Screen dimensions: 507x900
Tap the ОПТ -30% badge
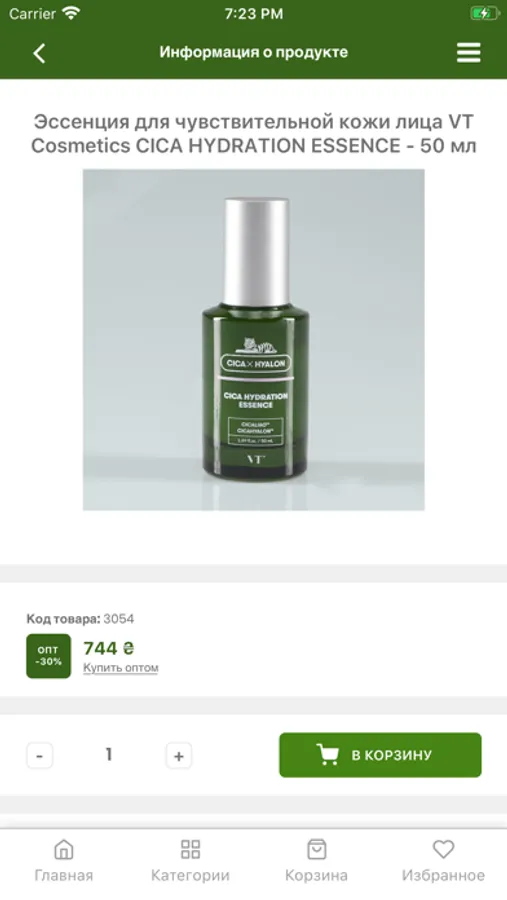point(49,656)
